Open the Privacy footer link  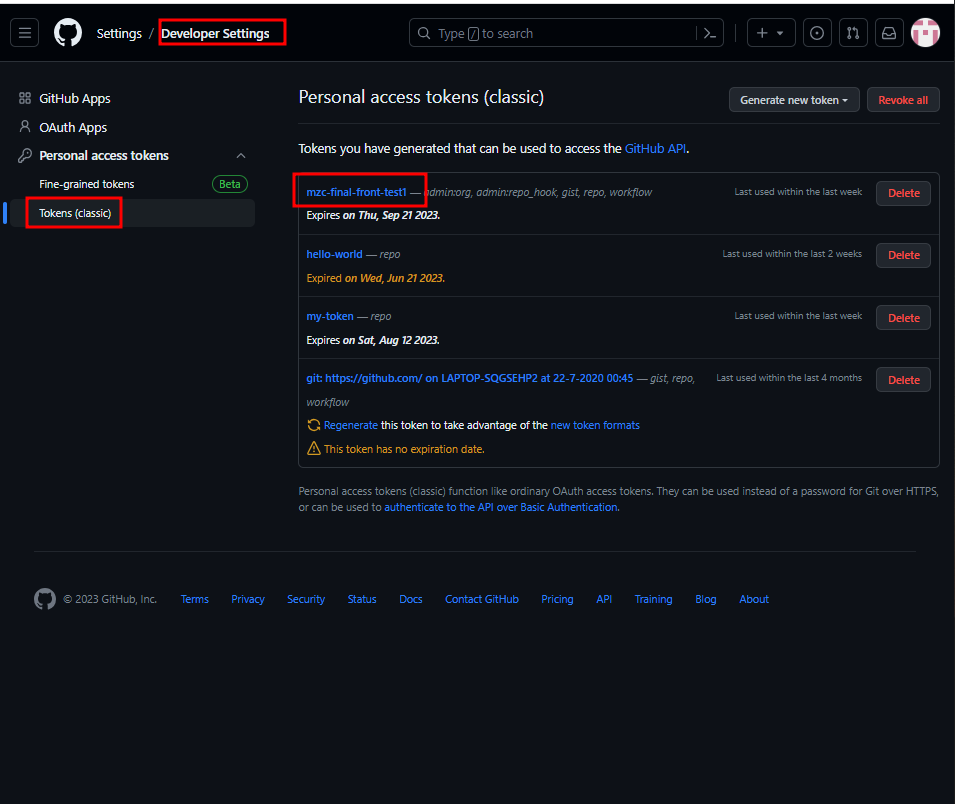coord(248,599)
